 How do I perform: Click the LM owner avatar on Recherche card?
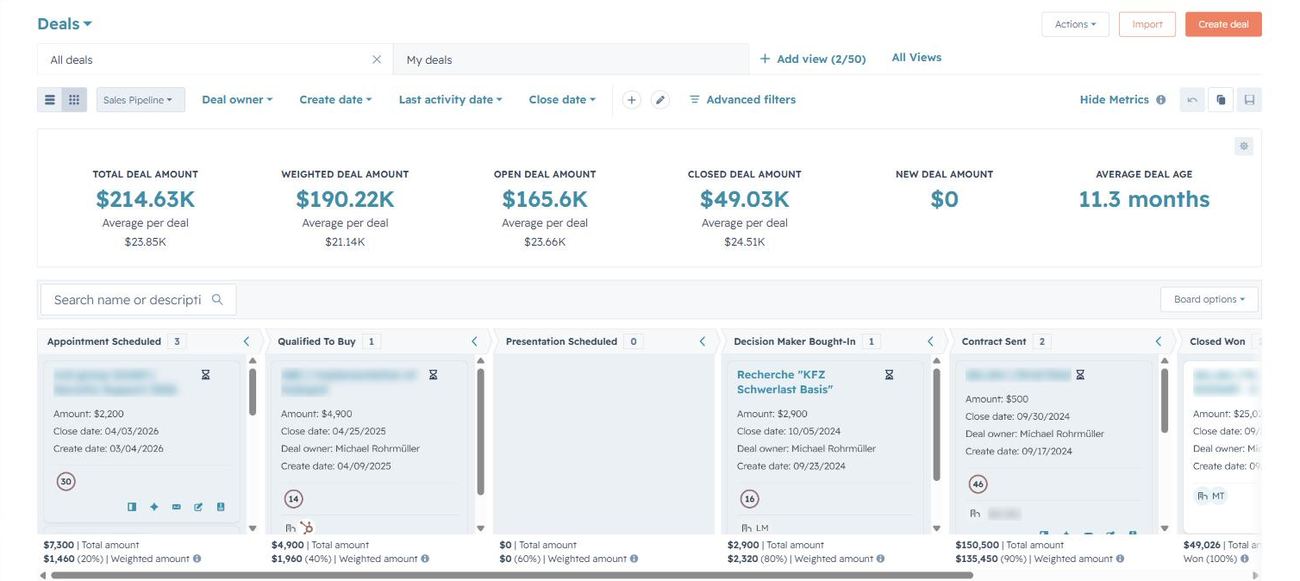coord(762,528)
